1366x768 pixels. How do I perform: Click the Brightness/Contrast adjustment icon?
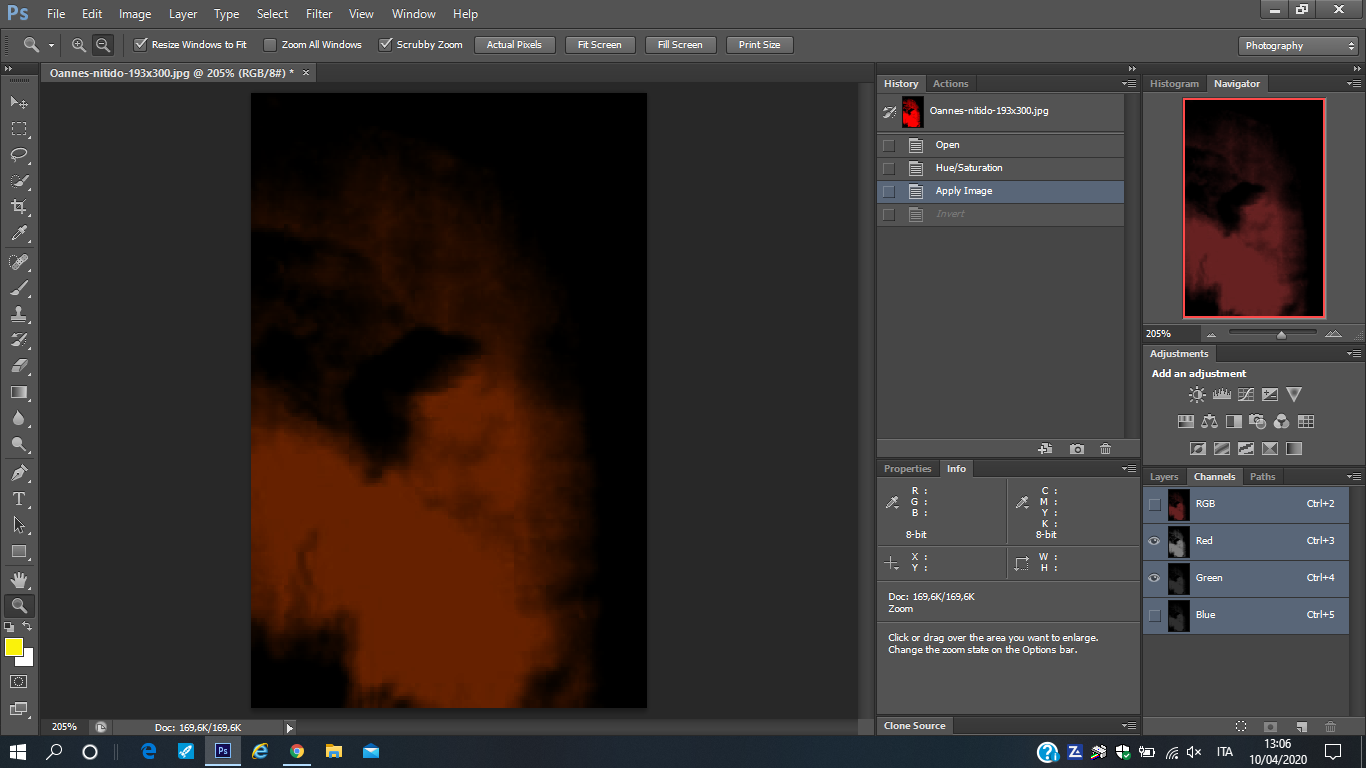pyautogui.click(x=1197, y=395)
